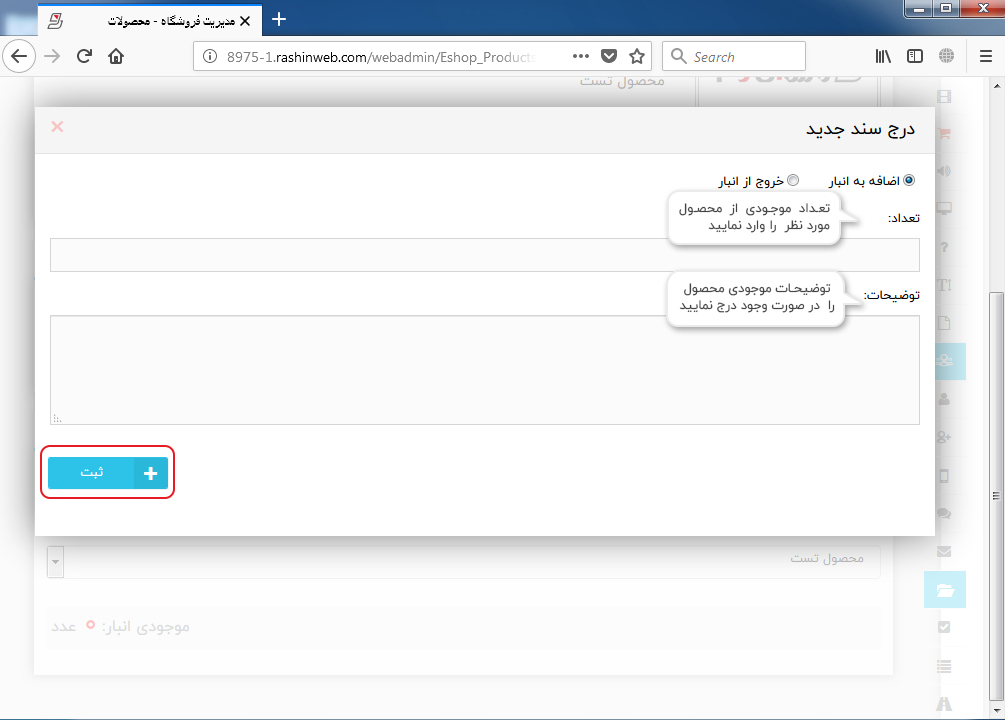
Task: Reload the page with refresh icon
Action: [x=84, y=56]
